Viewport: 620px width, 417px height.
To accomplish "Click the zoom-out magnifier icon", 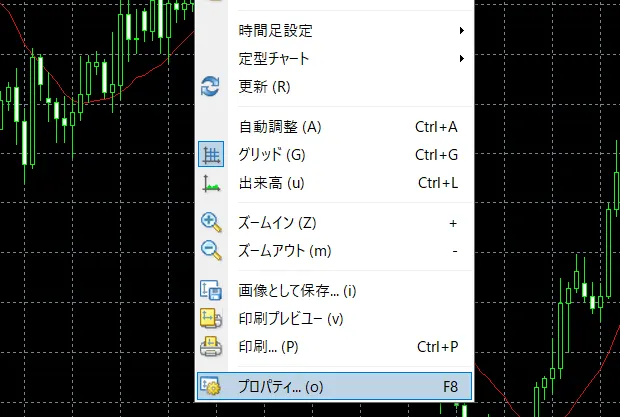I will [211, 250].
